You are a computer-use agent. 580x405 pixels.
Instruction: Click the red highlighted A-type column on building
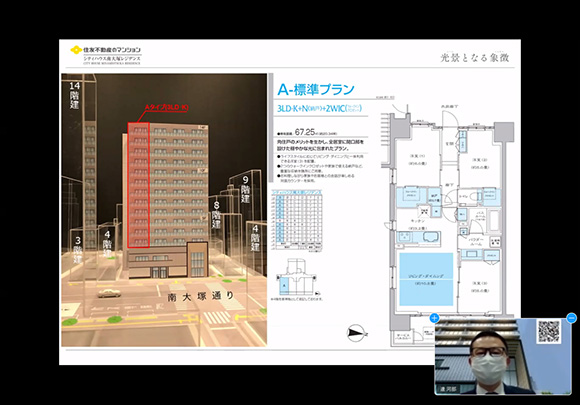click(x=138, y=185)
